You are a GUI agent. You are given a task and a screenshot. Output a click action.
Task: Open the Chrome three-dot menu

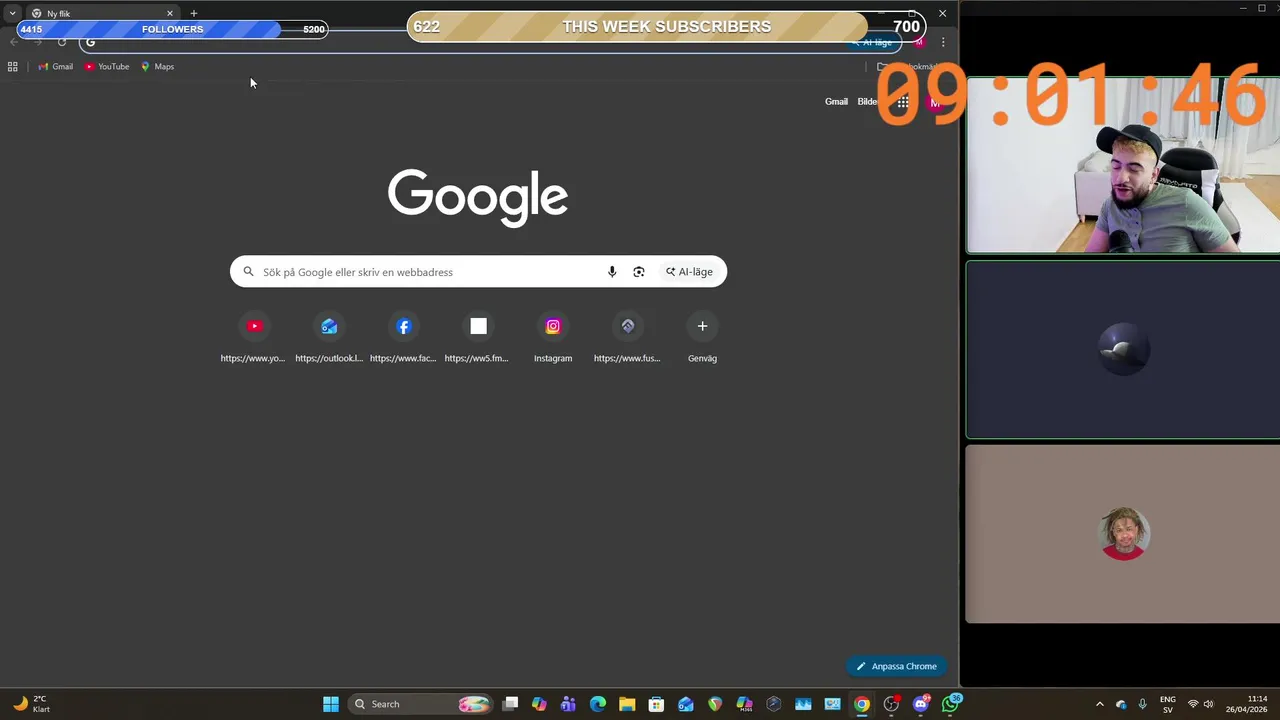[x=942, y=42]
